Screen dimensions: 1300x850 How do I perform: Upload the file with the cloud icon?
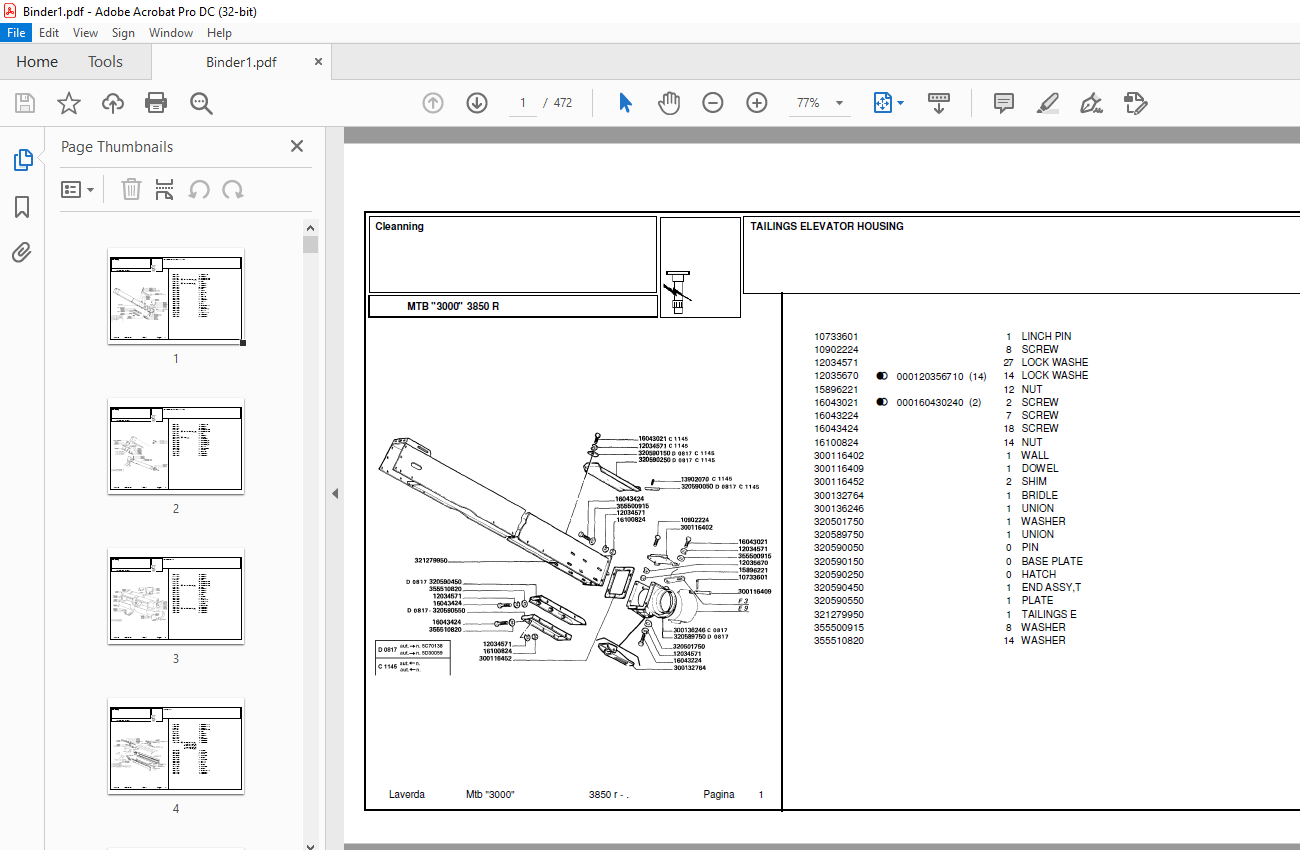tap(113, 103)
